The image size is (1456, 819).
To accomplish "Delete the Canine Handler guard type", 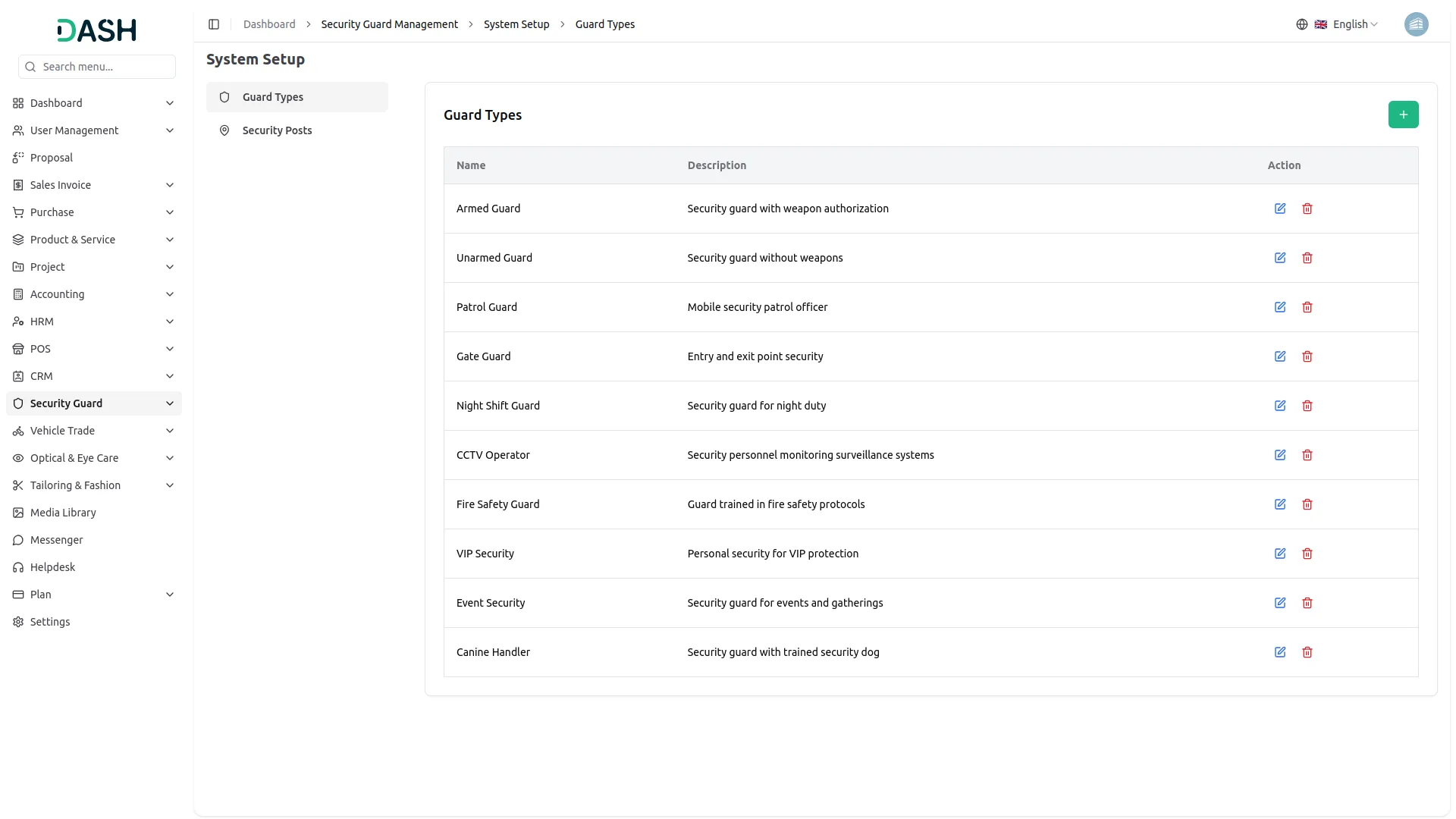I will point(1307,652).
